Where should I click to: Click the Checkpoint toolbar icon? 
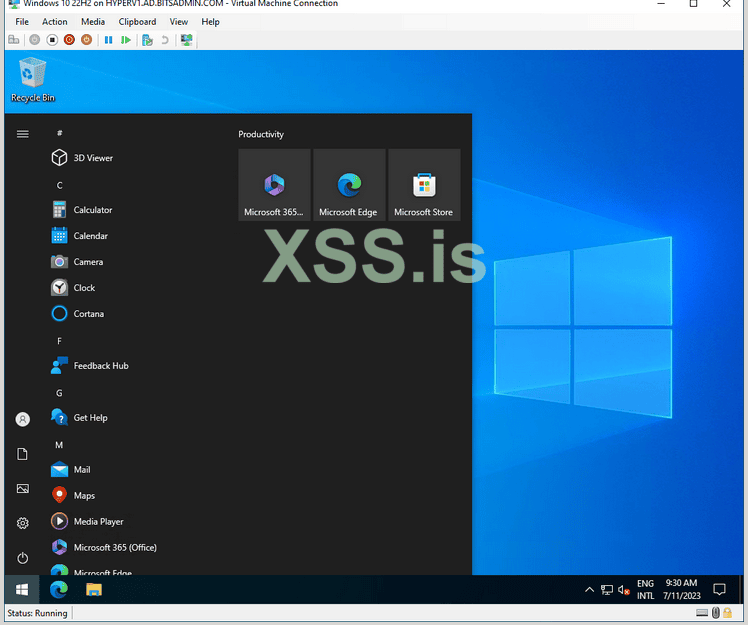(147, 40)
